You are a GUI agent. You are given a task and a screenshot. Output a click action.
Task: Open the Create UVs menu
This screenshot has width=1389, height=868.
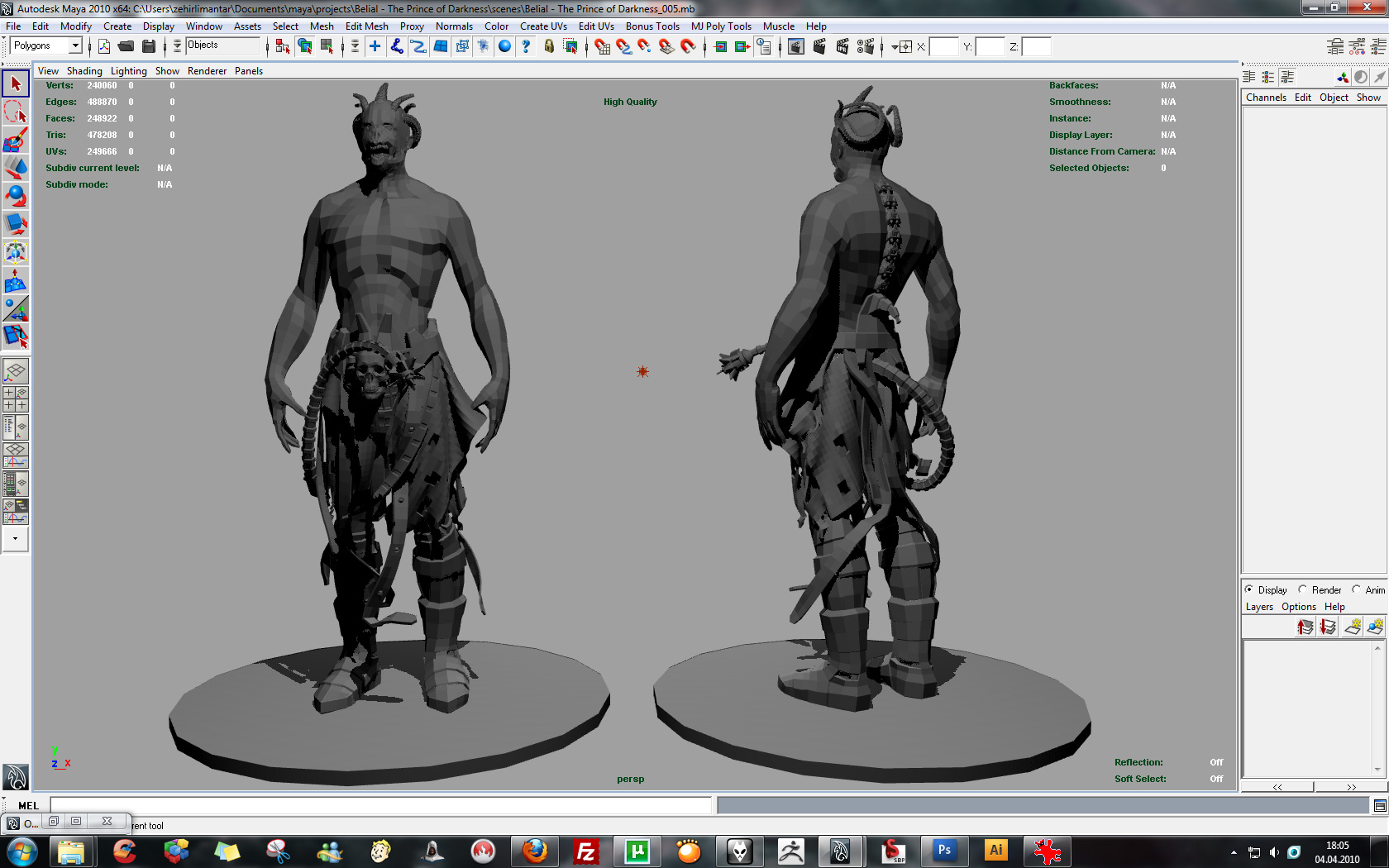click(x=543, y=26)
